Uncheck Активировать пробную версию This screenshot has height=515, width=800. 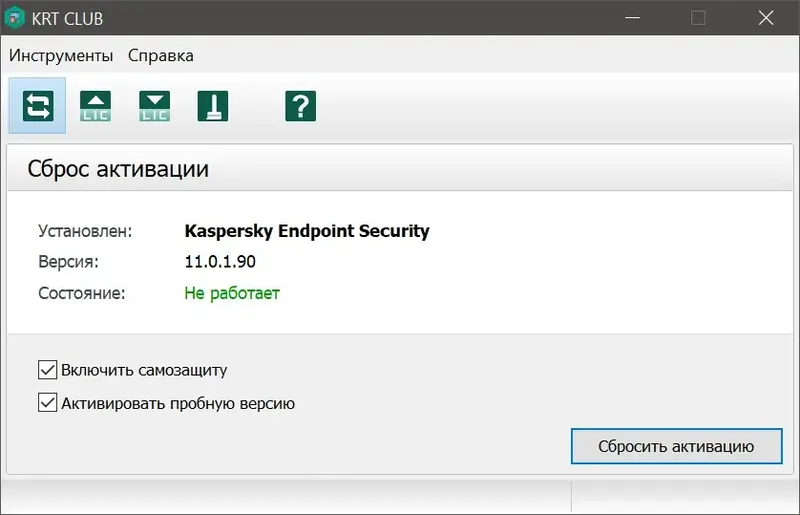pos(47,404)
